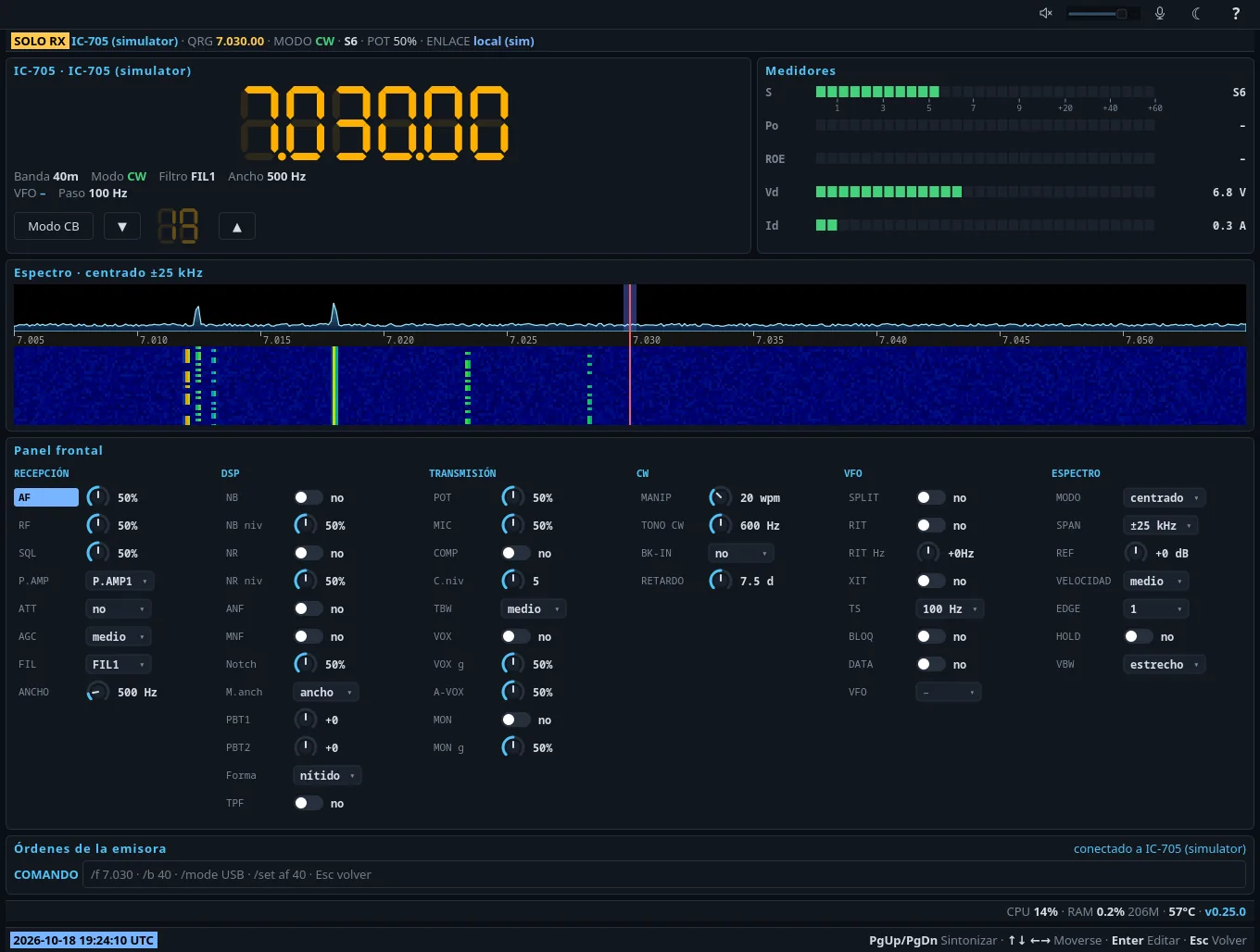Click the TONO CW pitch knob
Screen dimensions: 1260x952
point(720,525)
